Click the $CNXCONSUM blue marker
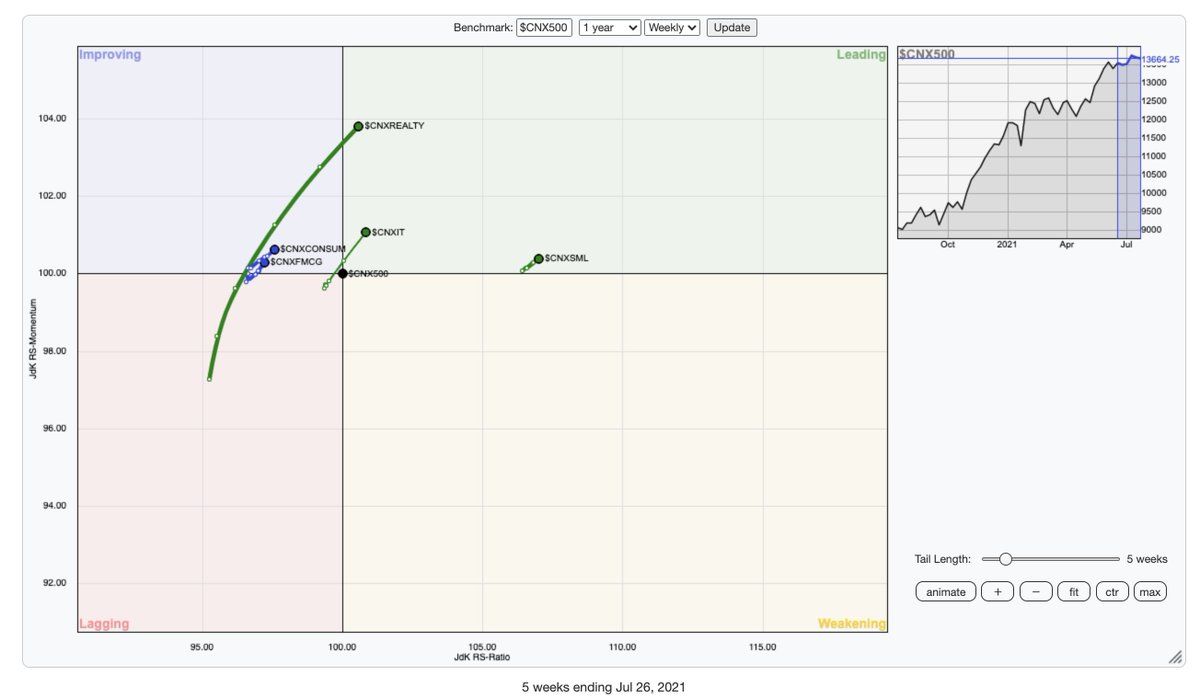The height and width of the screenshot is (698, 1200). click(x=273, y=249)
